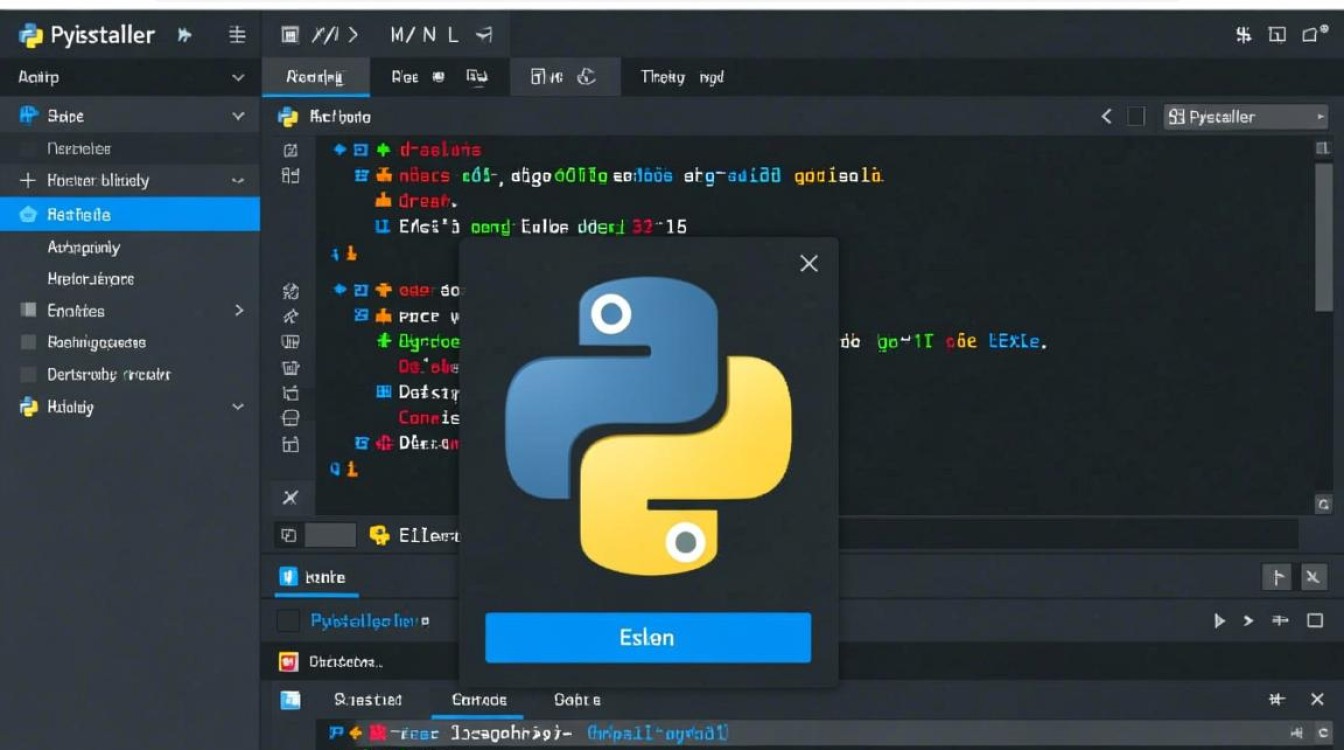Click the small square icon left of the Ellee box
The width and height of the screenshot is (1344, 750).
coord(288,535)
